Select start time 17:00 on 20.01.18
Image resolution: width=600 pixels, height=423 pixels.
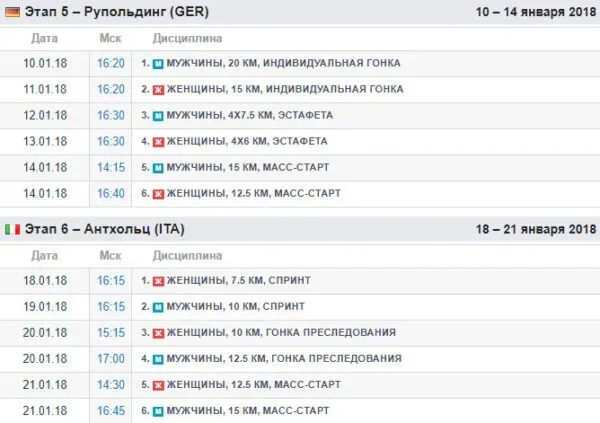click(x=111, y=358)
